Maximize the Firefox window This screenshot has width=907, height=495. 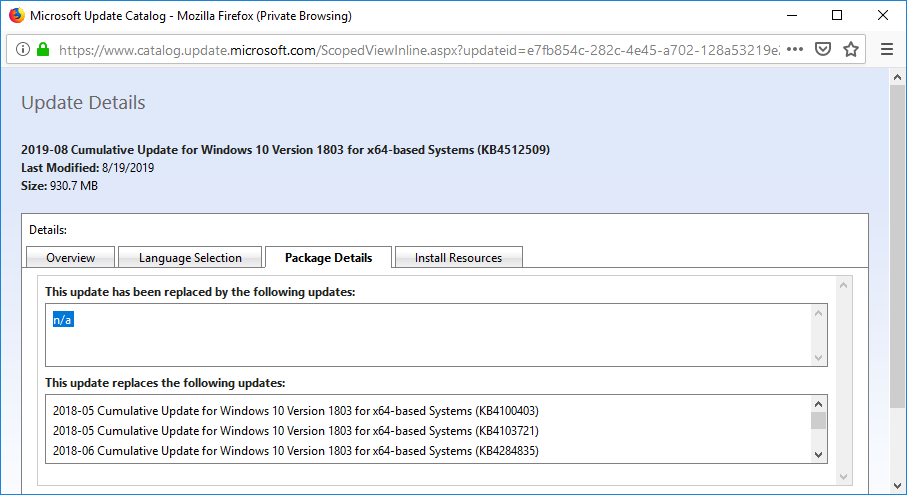837,16
